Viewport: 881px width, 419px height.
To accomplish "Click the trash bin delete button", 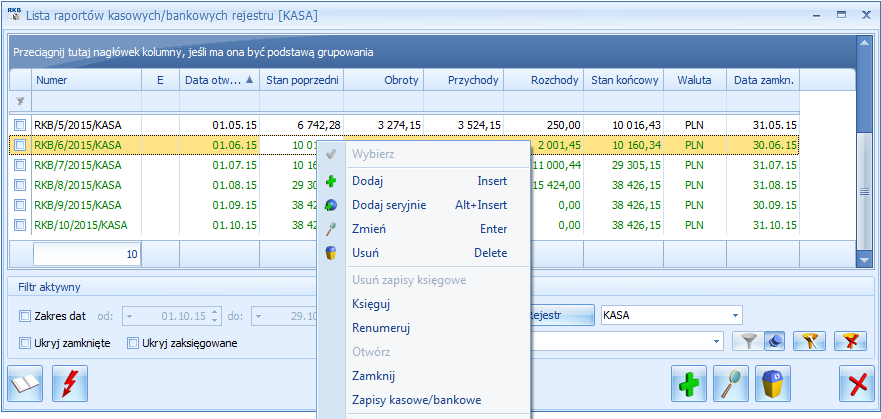I will coord(774,384).
